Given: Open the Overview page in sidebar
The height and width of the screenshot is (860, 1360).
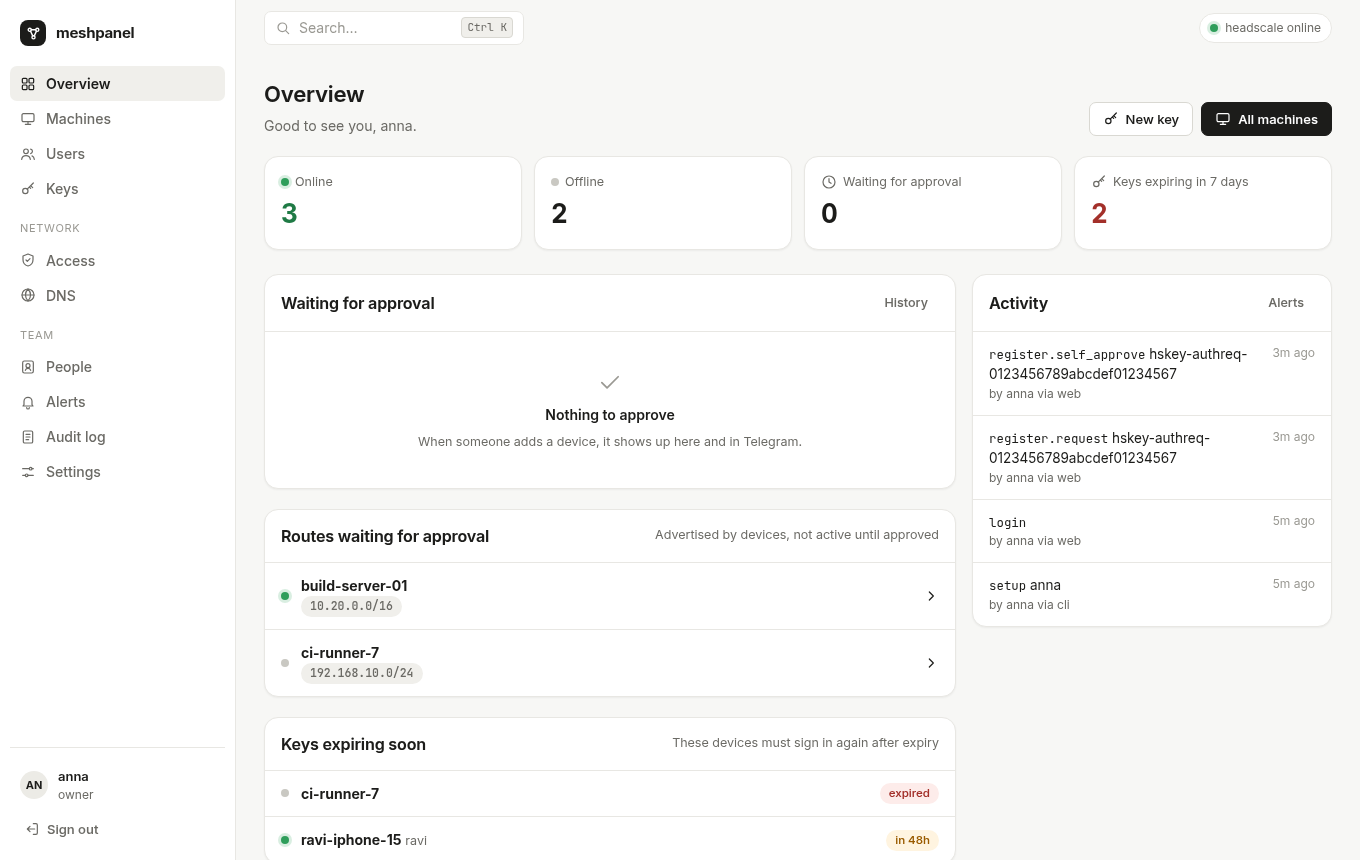Looking at the screenshot, I should point(117,84).
